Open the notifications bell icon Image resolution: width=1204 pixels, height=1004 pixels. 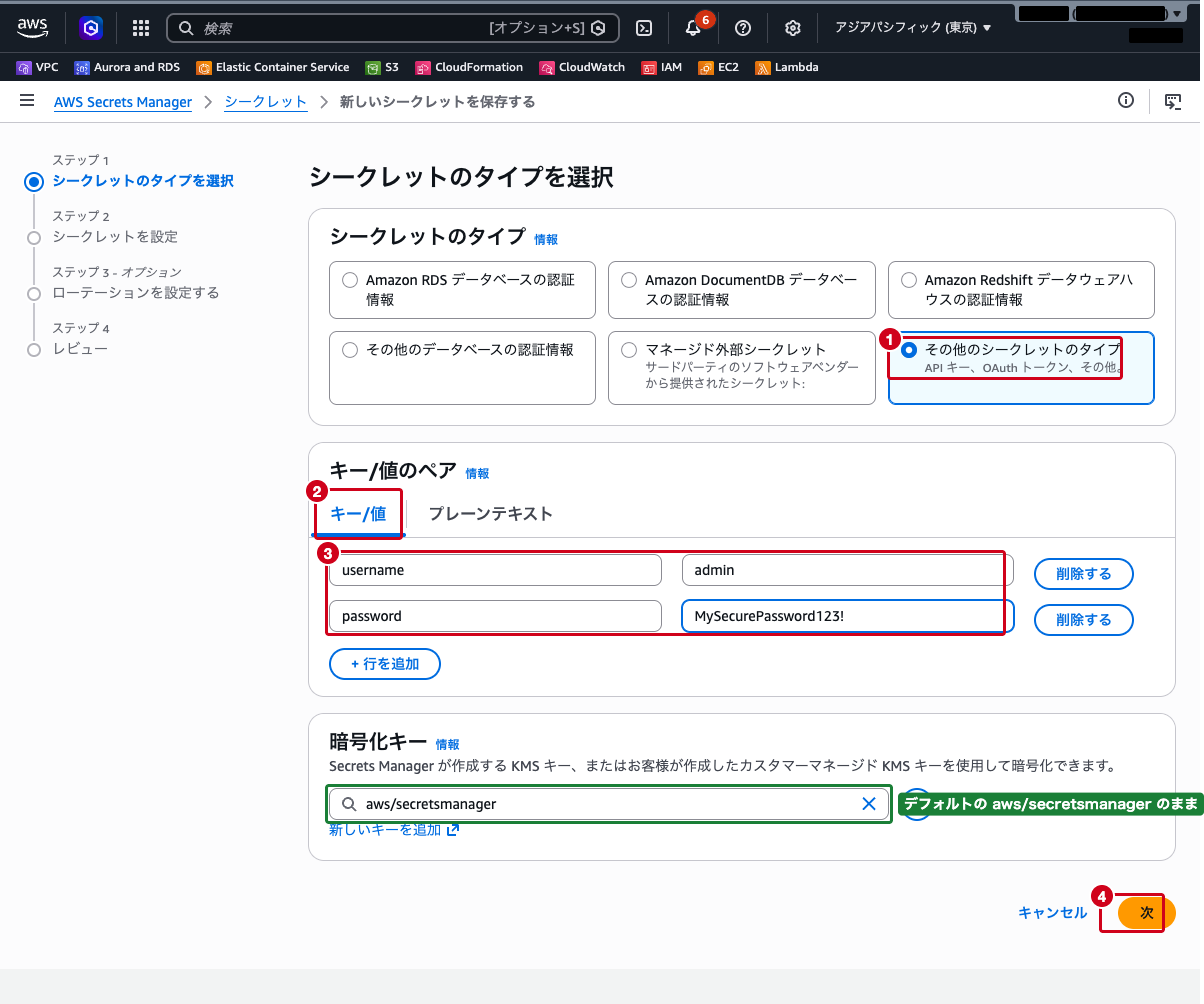coord(693,28)
